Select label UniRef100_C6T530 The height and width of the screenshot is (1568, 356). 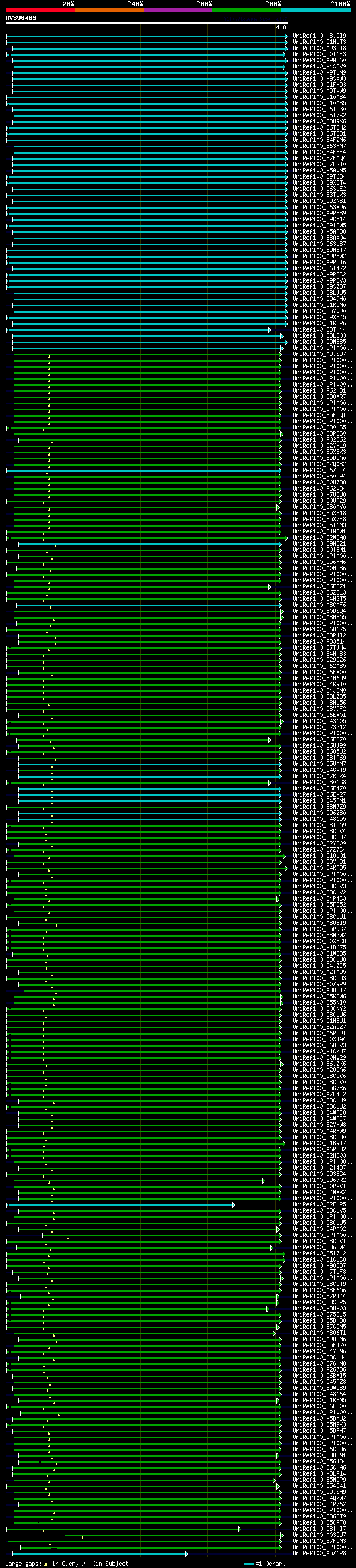(x=319, y=110)
